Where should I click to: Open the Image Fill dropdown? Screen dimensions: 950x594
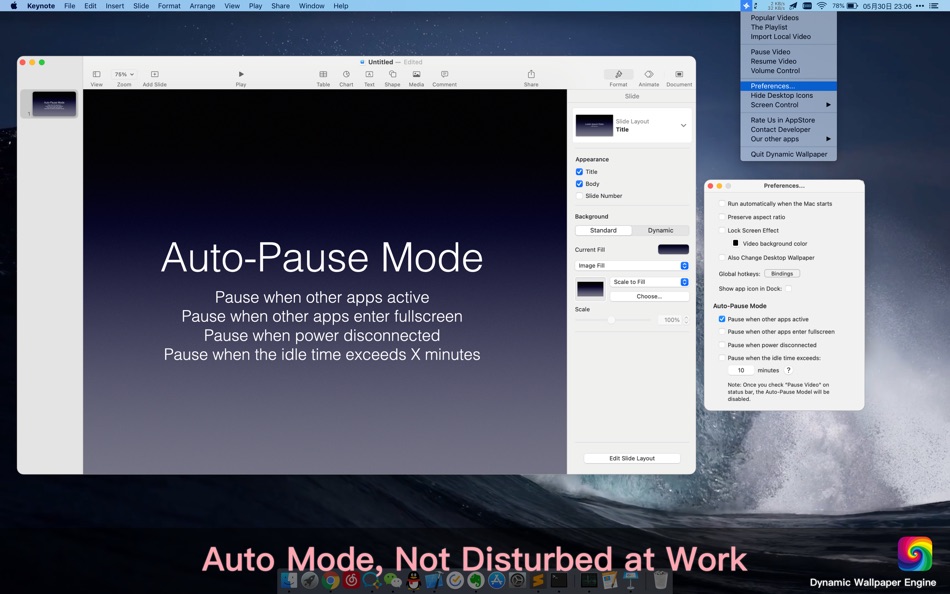[631, 265]
